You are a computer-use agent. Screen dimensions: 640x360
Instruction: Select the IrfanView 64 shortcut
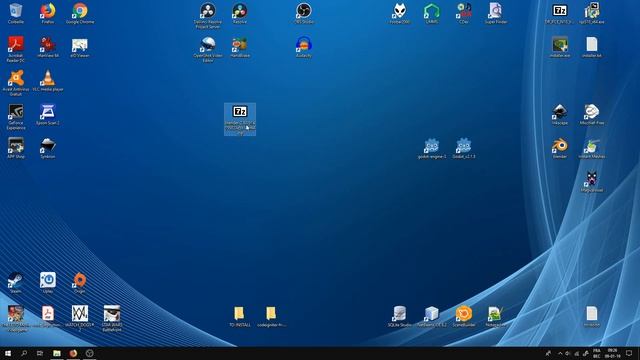[x=48, y=47]
